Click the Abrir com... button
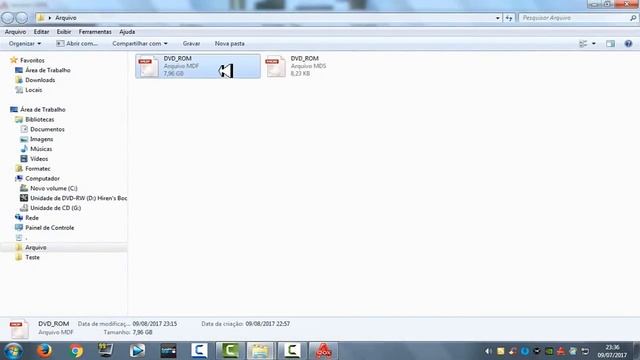This screenshot has width=640, height=360. 77,44
